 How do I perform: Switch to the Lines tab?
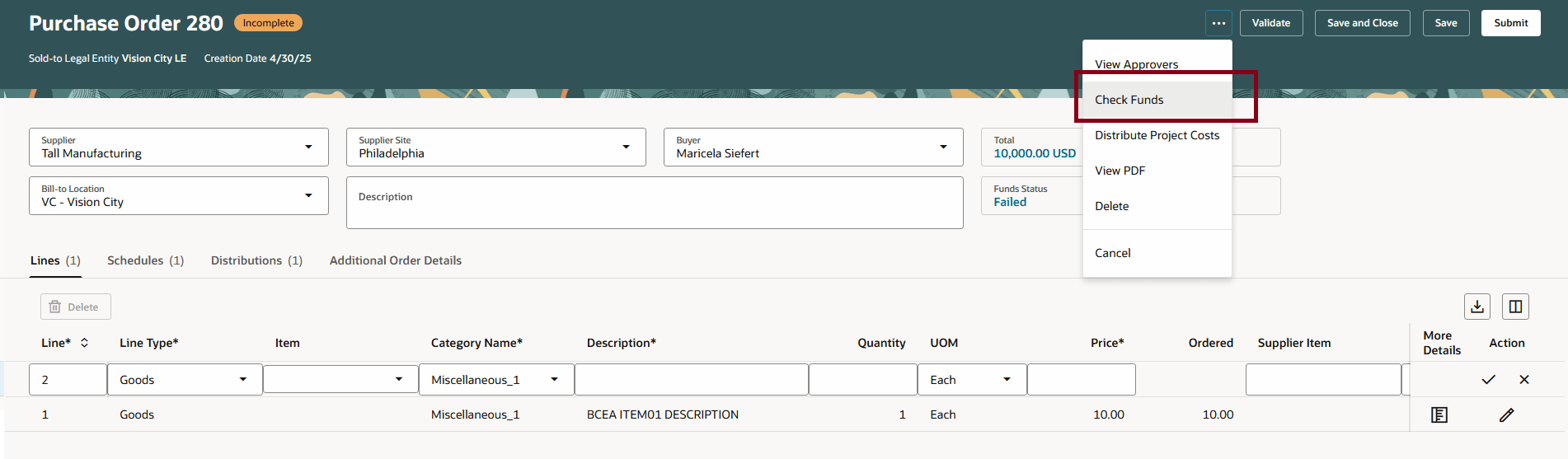[x=55, y=260]
